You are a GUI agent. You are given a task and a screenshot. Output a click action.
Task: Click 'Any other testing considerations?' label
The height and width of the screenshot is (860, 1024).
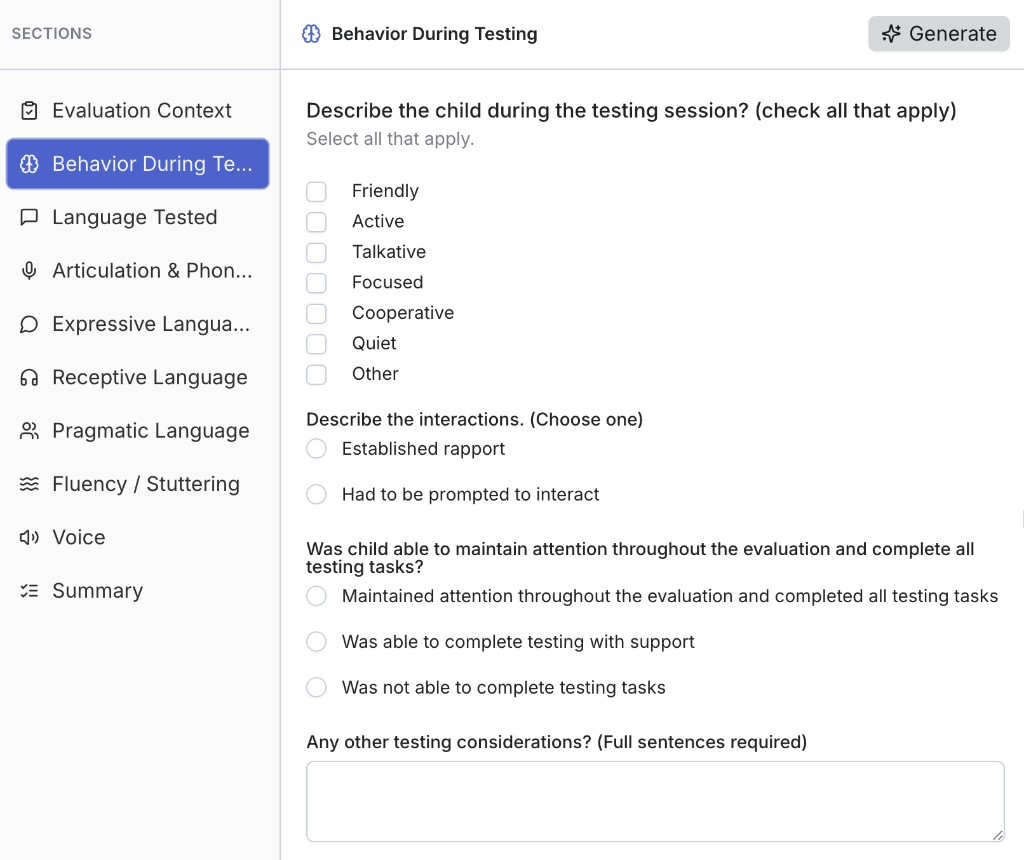pyautogui.click(x=556, y=742)
